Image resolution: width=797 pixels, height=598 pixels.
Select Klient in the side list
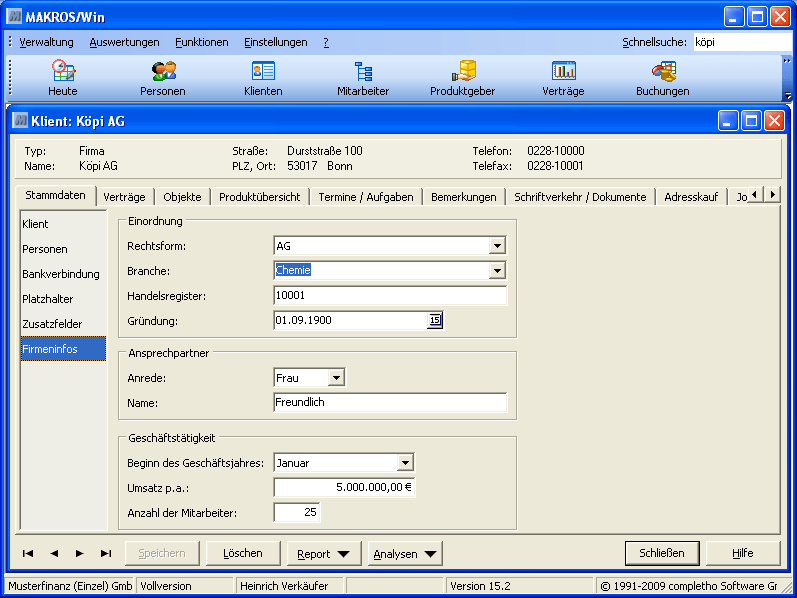(63, 224)
